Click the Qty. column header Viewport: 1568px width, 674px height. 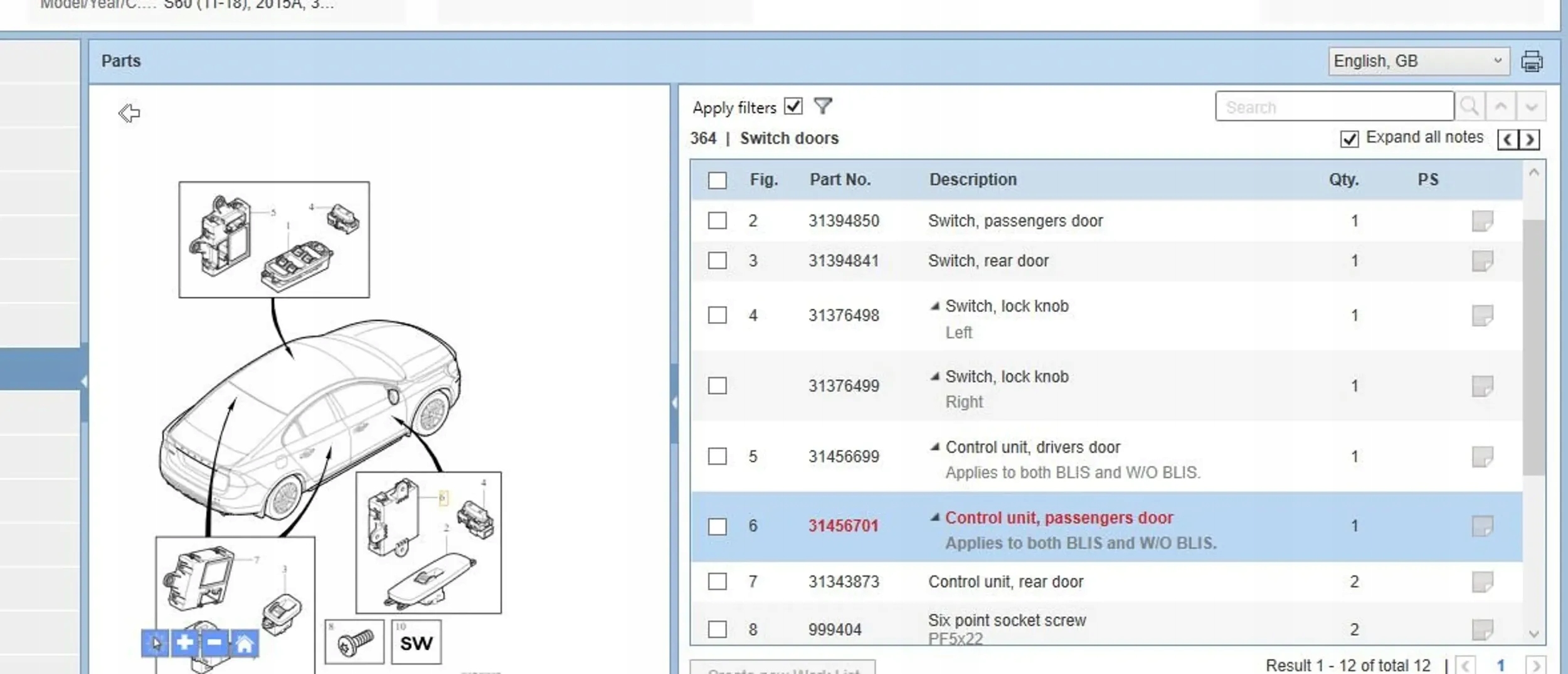click(x=1343, y=180)
